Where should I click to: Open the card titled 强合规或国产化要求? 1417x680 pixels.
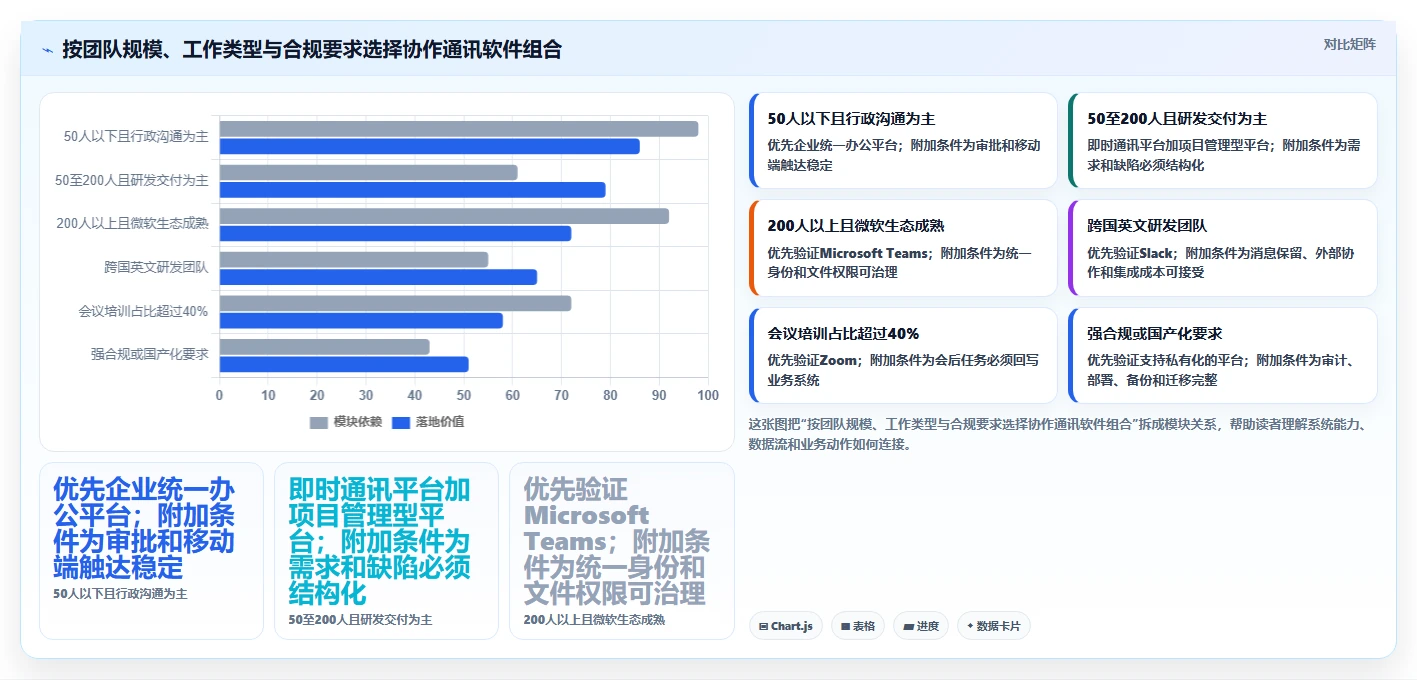coord(1223,355)
